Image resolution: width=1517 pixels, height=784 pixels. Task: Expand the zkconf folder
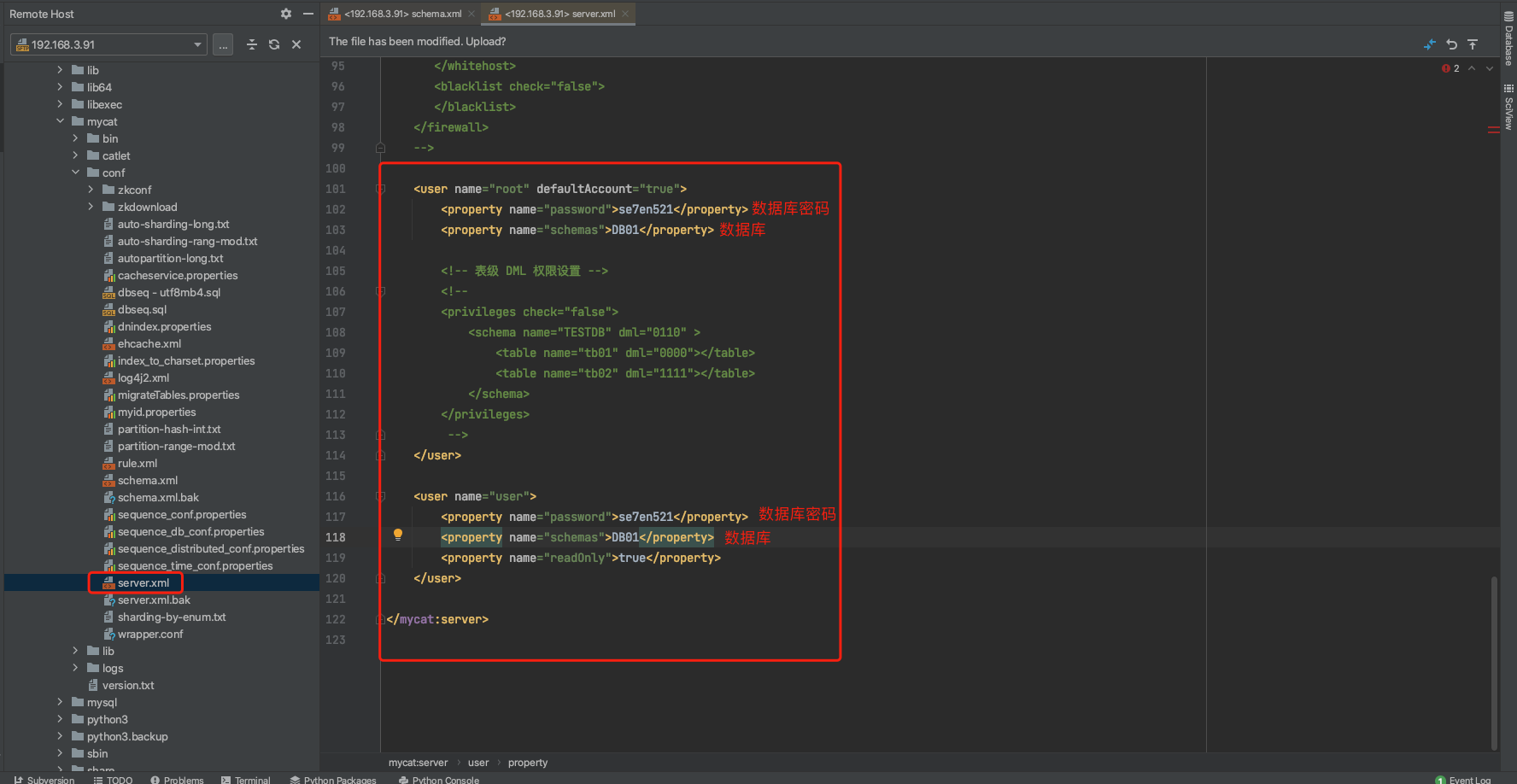point(91,190)
